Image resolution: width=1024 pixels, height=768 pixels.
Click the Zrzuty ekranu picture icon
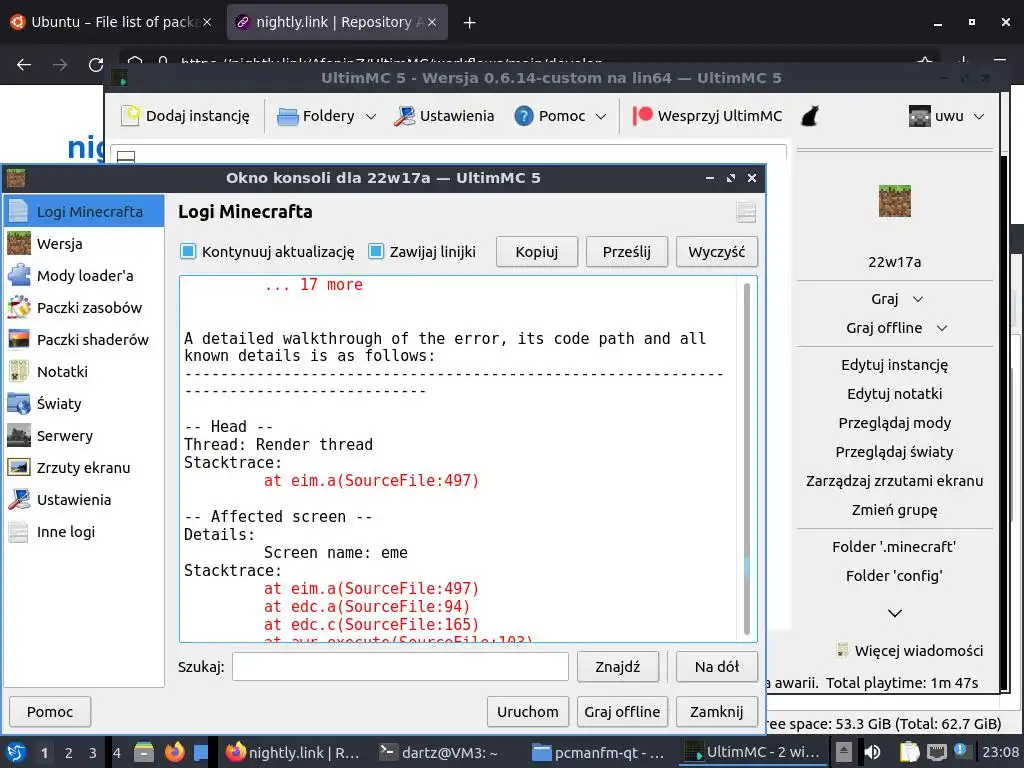19,468
